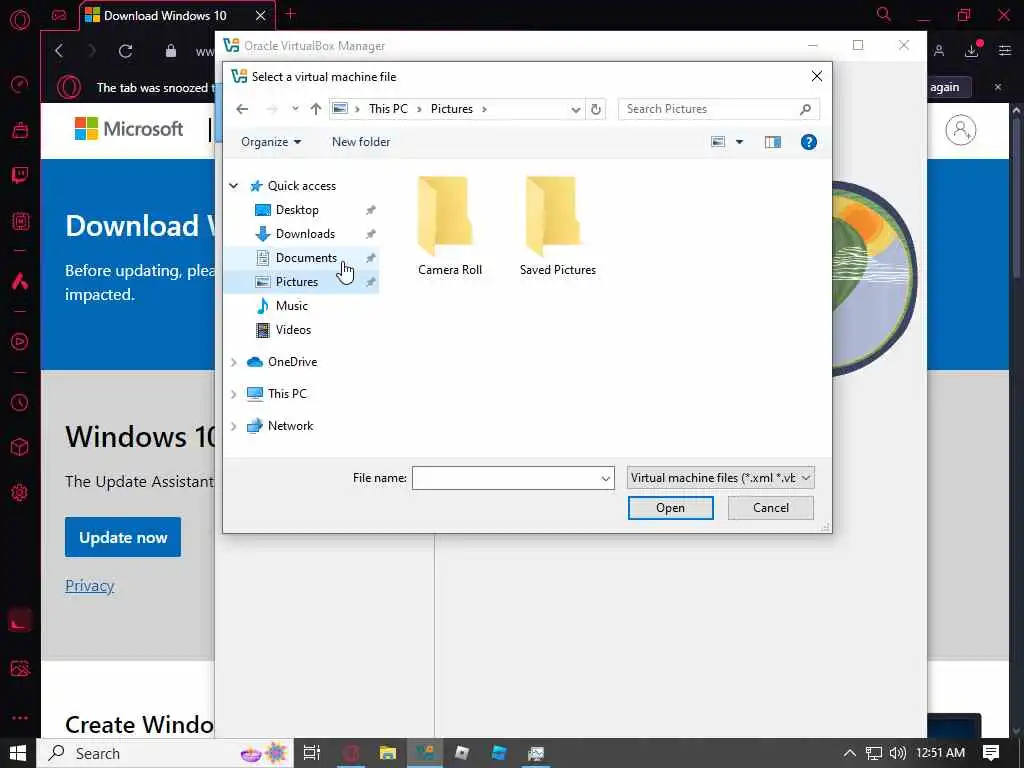The height and width of the screenshot is (768, 1024).
Task: Collapse the Quick access tree
Action: coord(233,186)
